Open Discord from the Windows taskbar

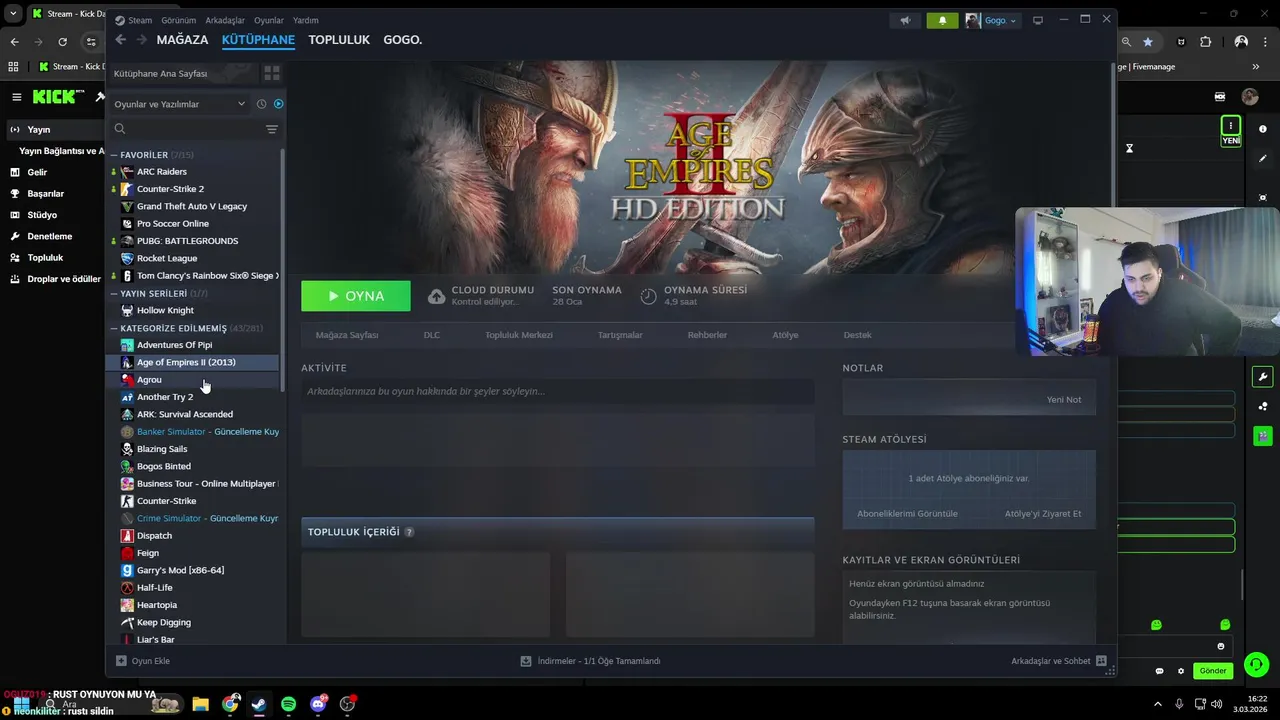[x=319, y=704]
